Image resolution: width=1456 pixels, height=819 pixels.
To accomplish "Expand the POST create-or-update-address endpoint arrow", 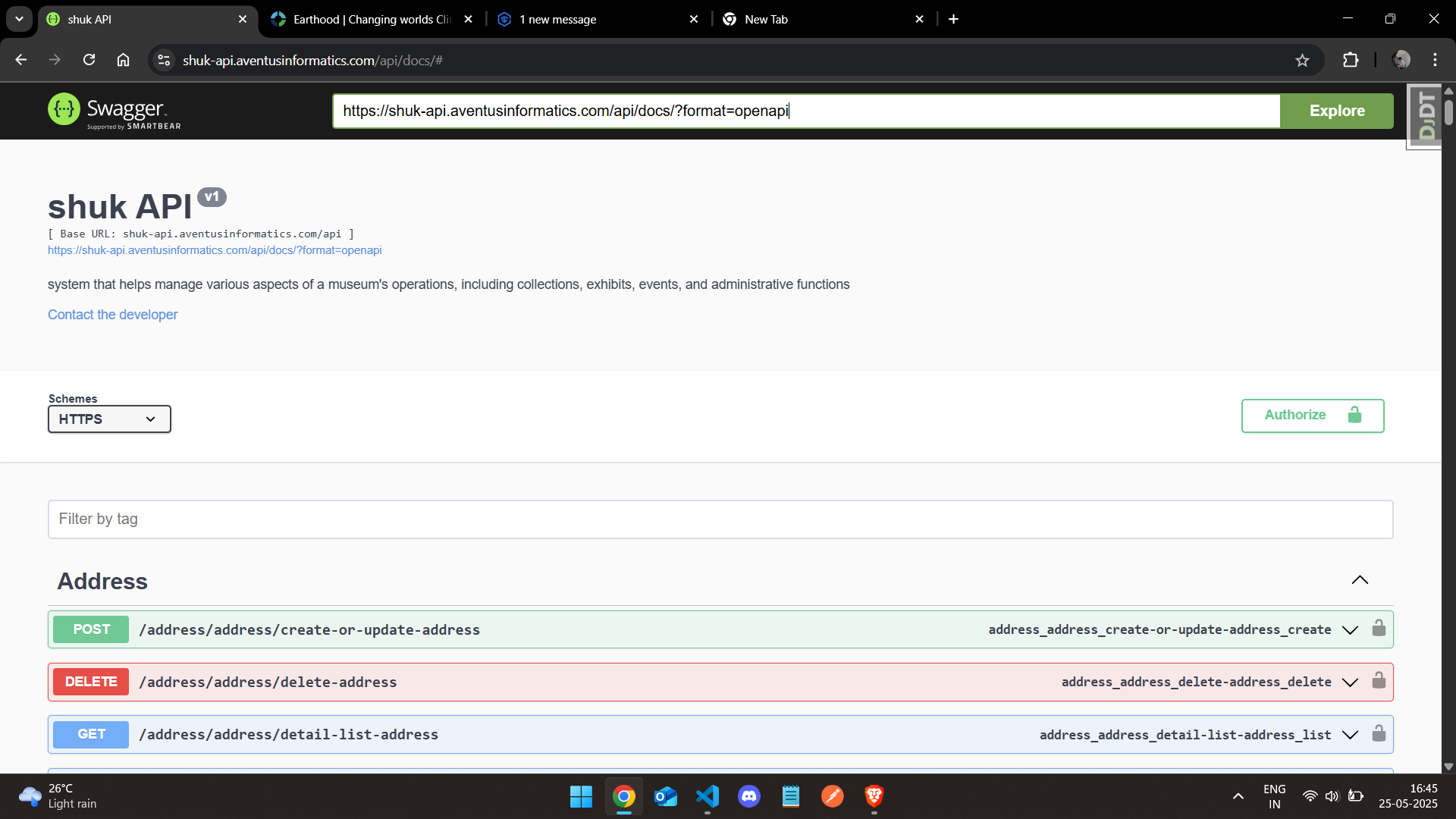I will pyautogui.click(x=1350, y=630).
